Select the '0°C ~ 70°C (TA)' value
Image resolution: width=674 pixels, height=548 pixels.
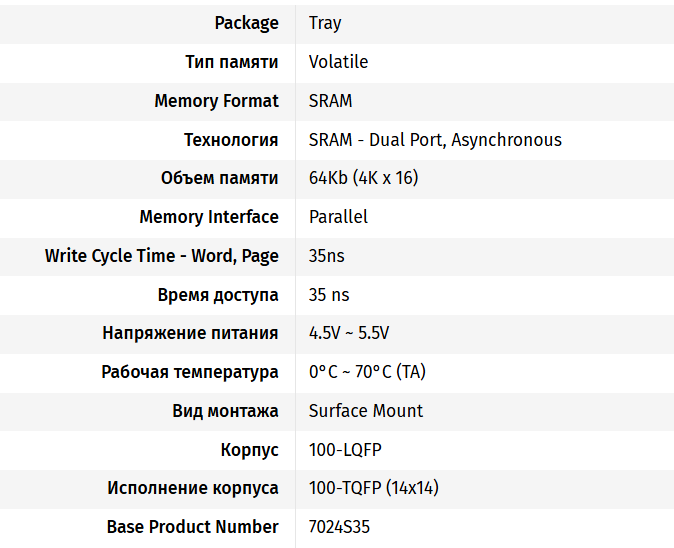click(x=367, y=372)
